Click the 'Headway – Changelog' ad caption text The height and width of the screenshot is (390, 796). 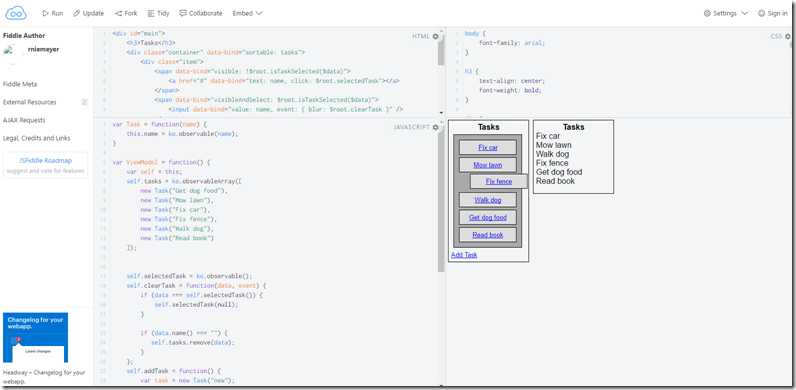click(x=44, y=376)
